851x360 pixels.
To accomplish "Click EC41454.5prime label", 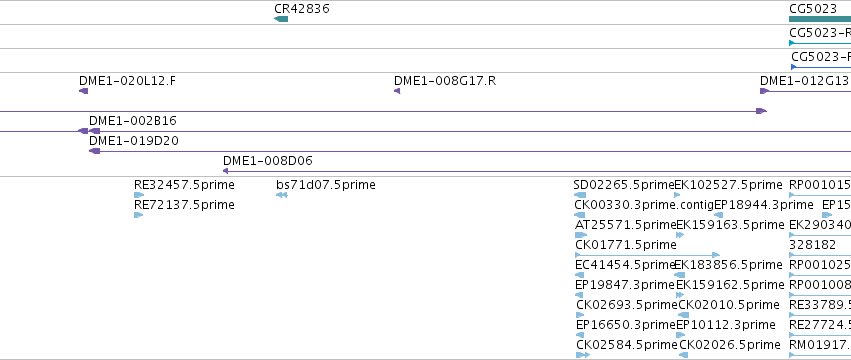I will tap(625, 265).
